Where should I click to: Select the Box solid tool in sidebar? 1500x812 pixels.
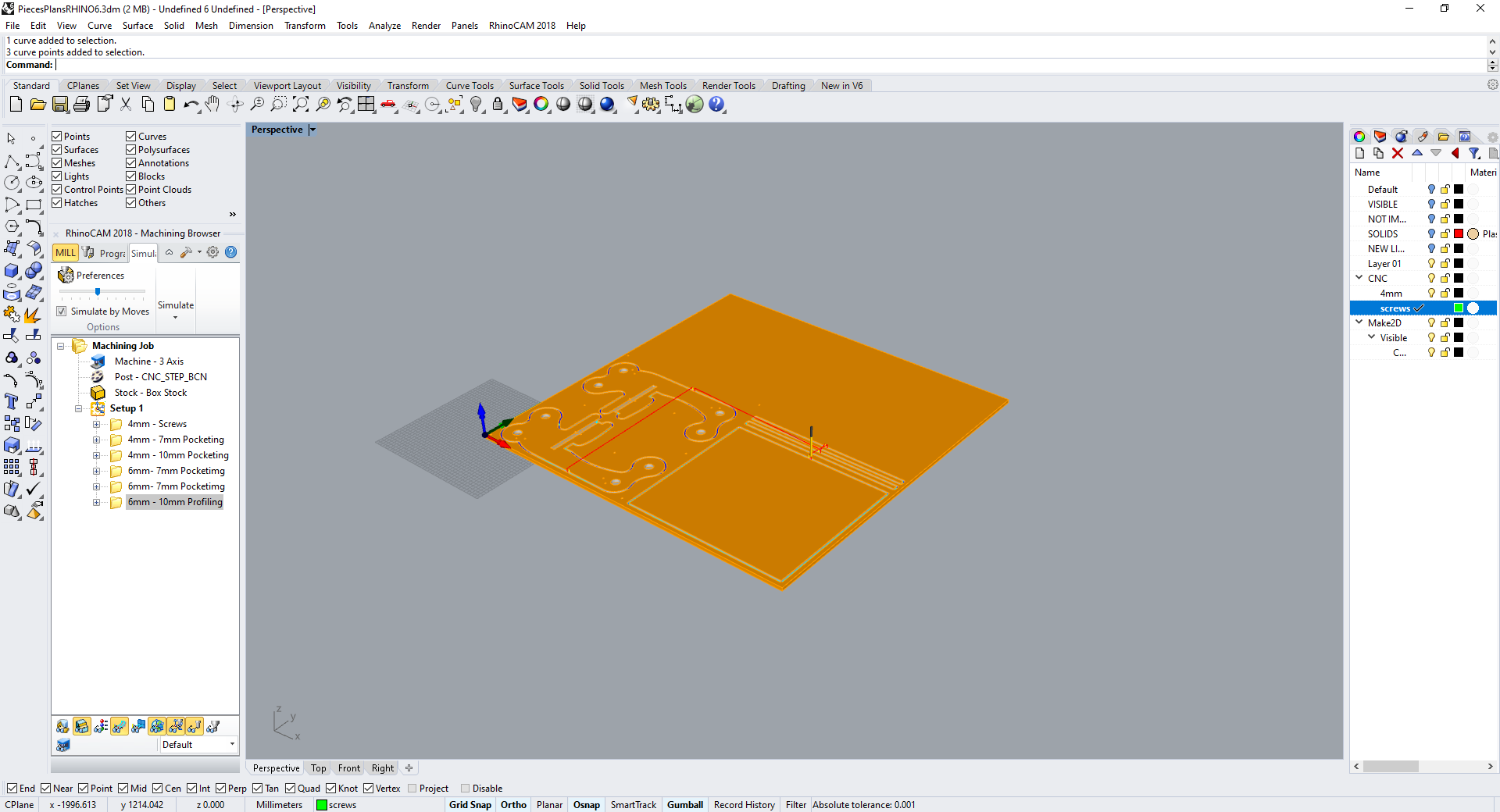[12, 270]
